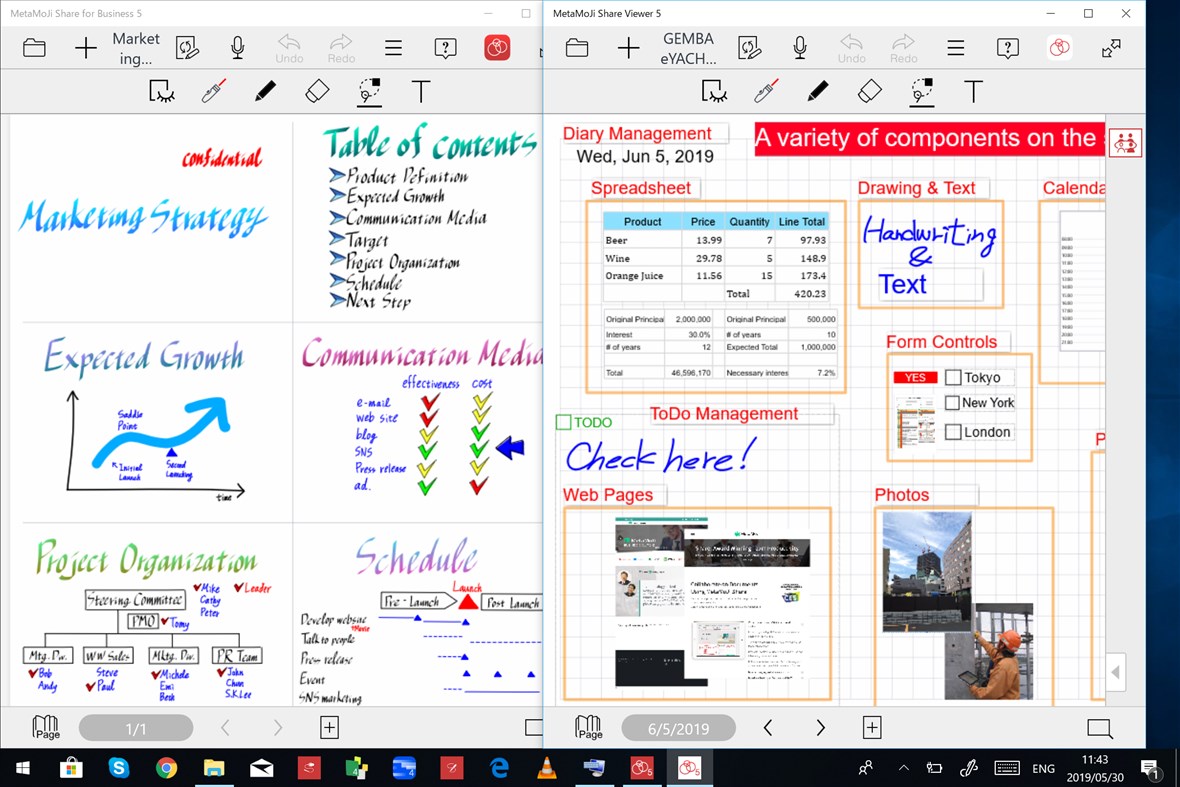Open the Help question mark

tap(1007, 47)
